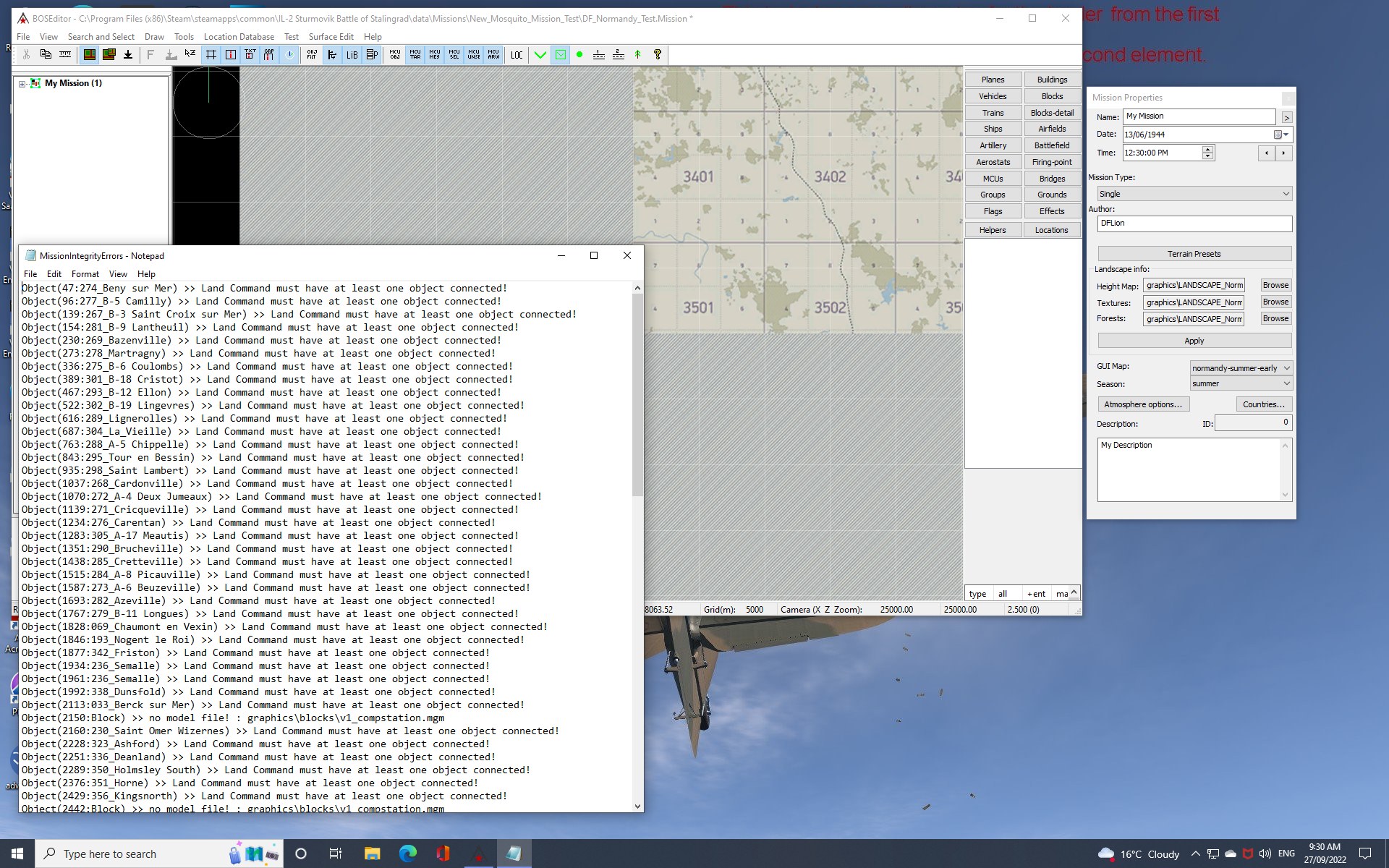Screen dimensions: 1389x868
Task: Expand the My Mission tree node
Action: (22, 84)
